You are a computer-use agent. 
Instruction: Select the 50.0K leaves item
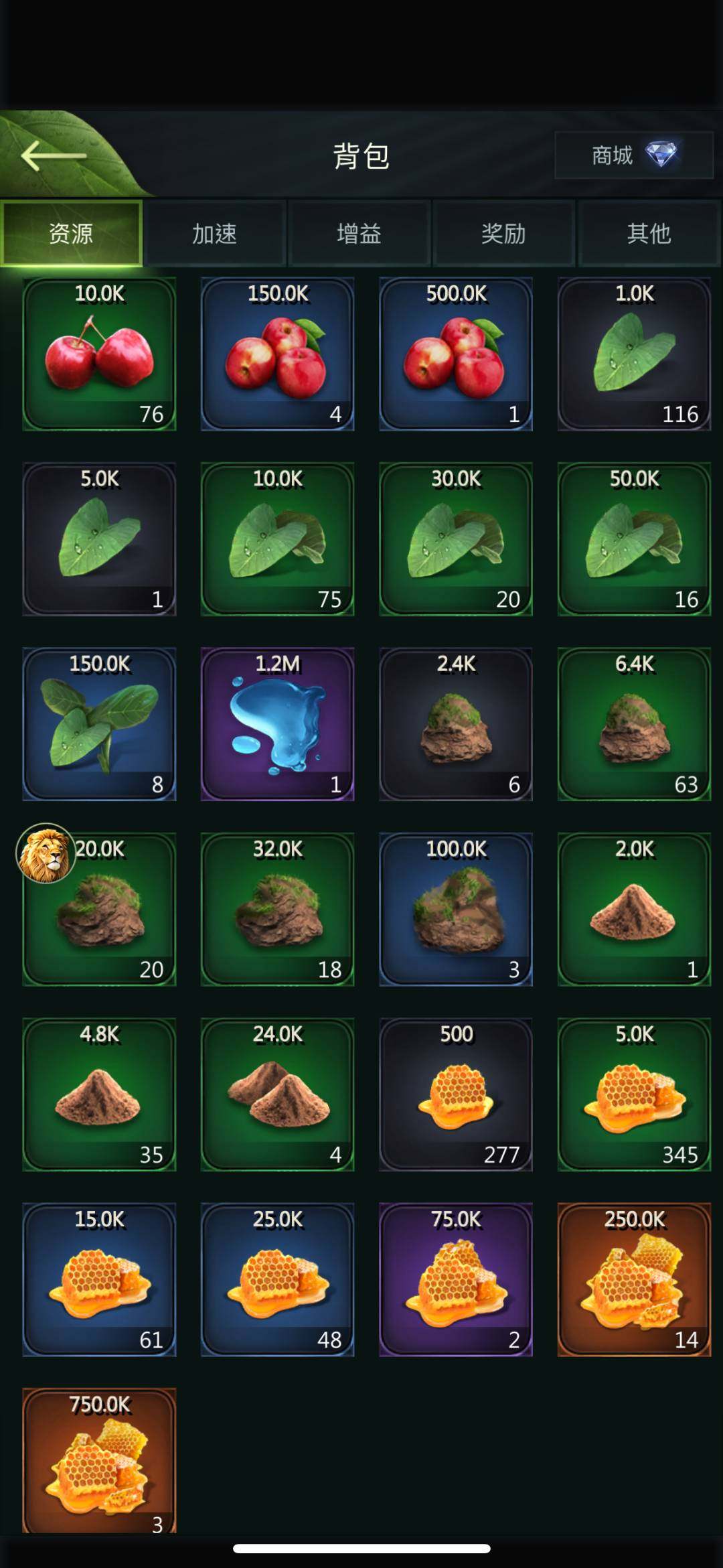634,539
